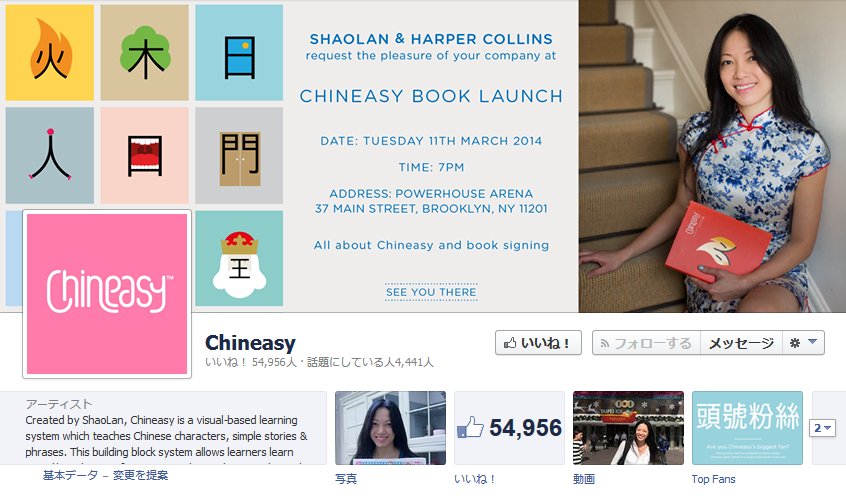This screenshot has height=499, width=846.
Task: Click the person character tile
Action: (50, 155)
